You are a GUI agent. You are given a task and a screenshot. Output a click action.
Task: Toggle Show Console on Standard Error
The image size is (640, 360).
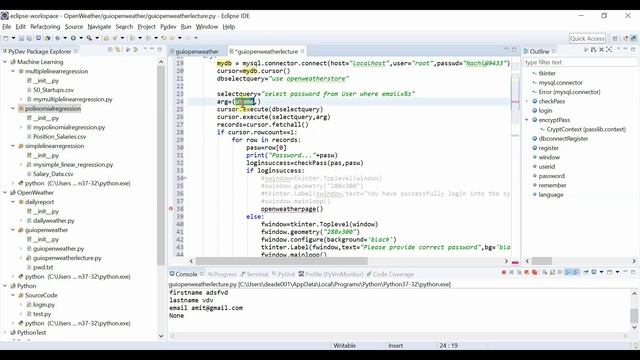(576, 272)
